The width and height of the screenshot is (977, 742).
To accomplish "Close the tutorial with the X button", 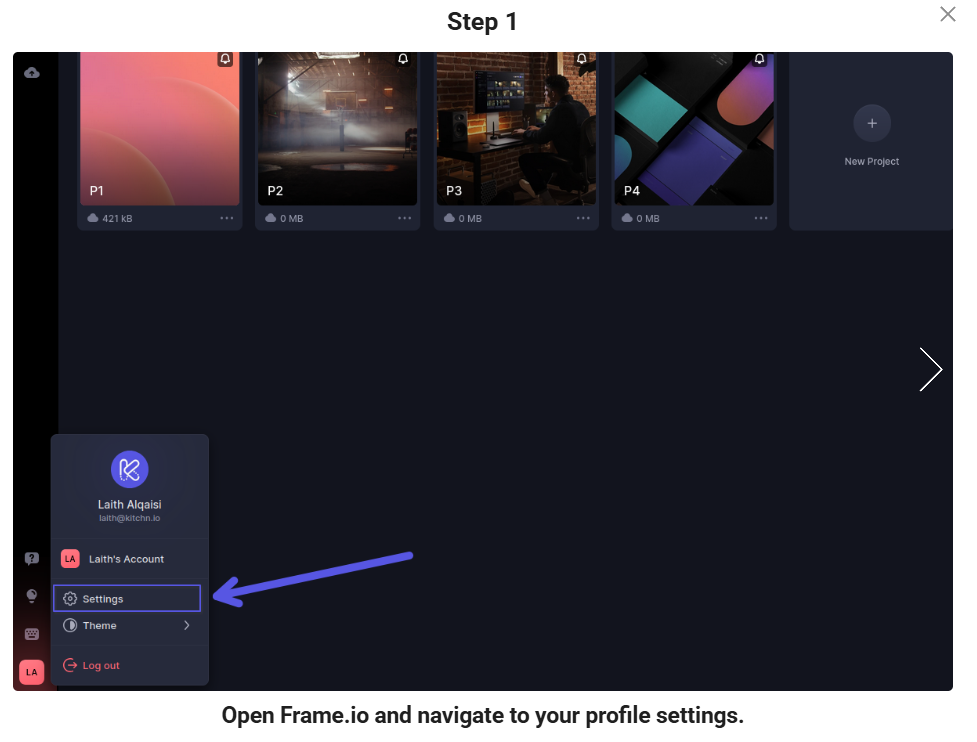I will [947, 14].
